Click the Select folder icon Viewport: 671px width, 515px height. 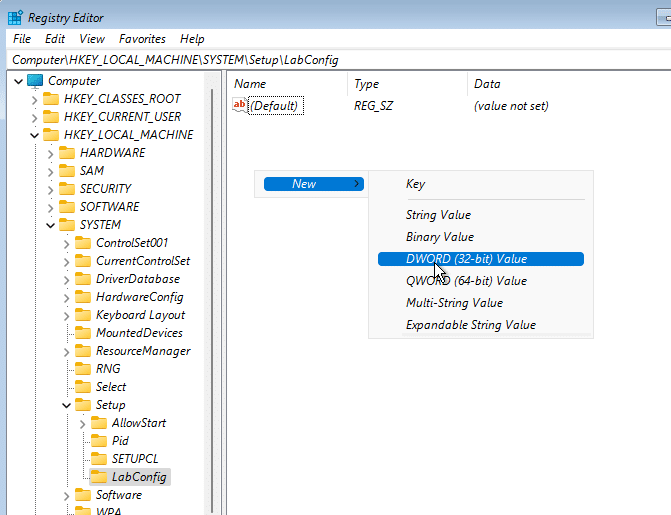click(83, 387)
